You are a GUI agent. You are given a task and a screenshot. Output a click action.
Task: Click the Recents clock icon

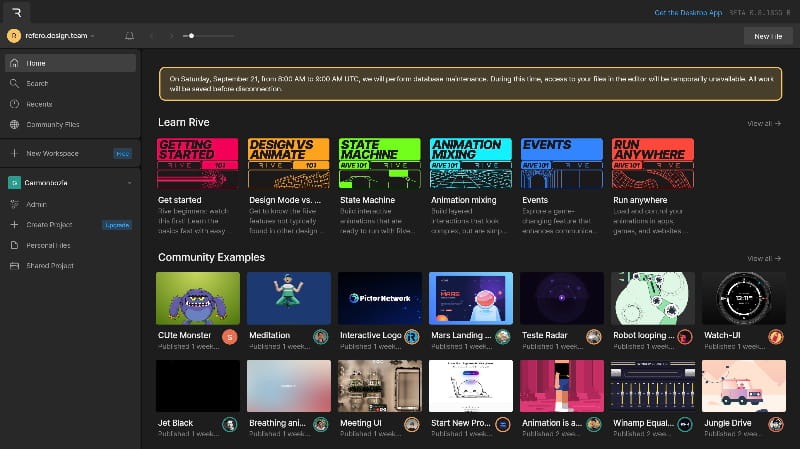pos(15,104)
